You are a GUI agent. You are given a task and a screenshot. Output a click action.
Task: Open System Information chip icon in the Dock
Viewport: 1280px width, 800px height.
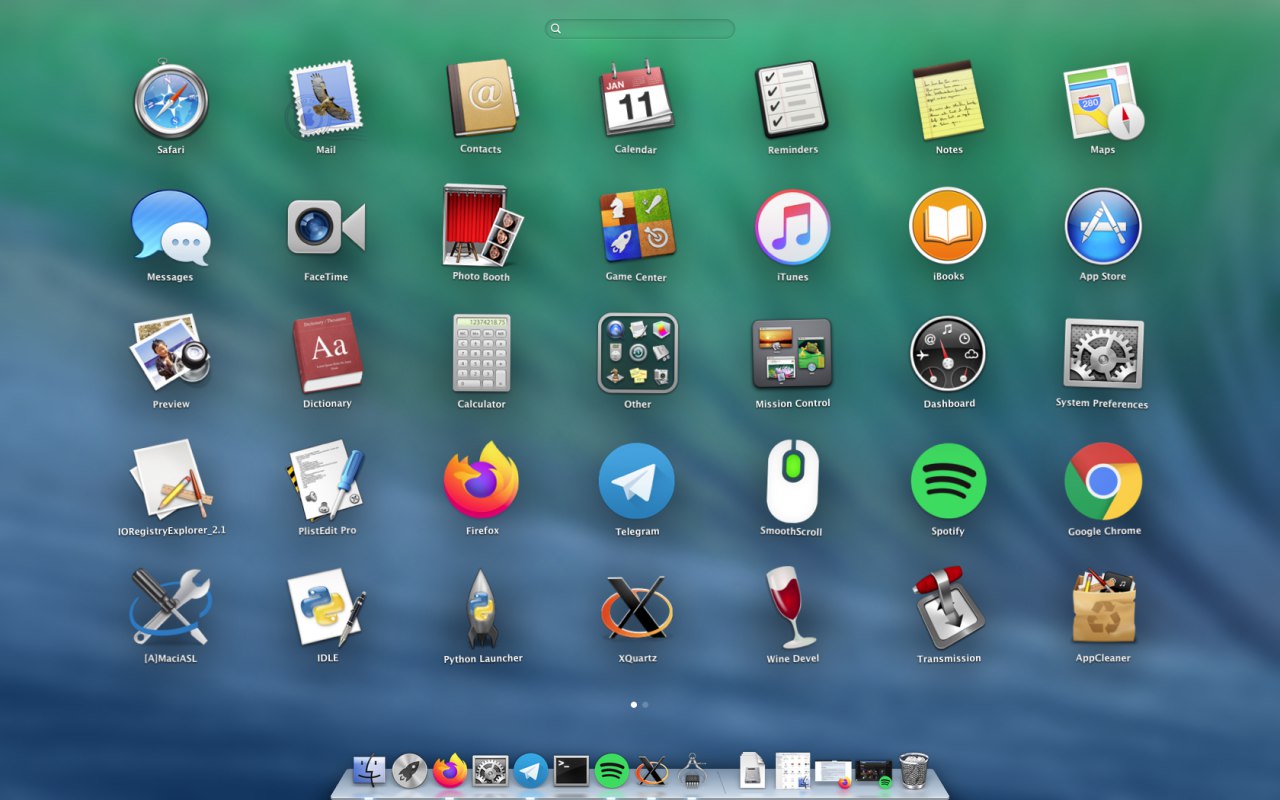click(692, 770)
